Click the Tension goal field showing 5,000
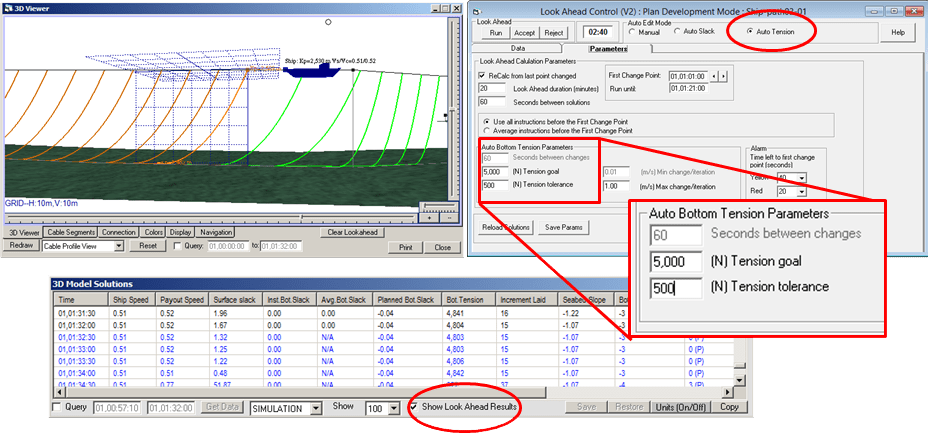This screenshot has width=928, height=433. pos(495,172)
